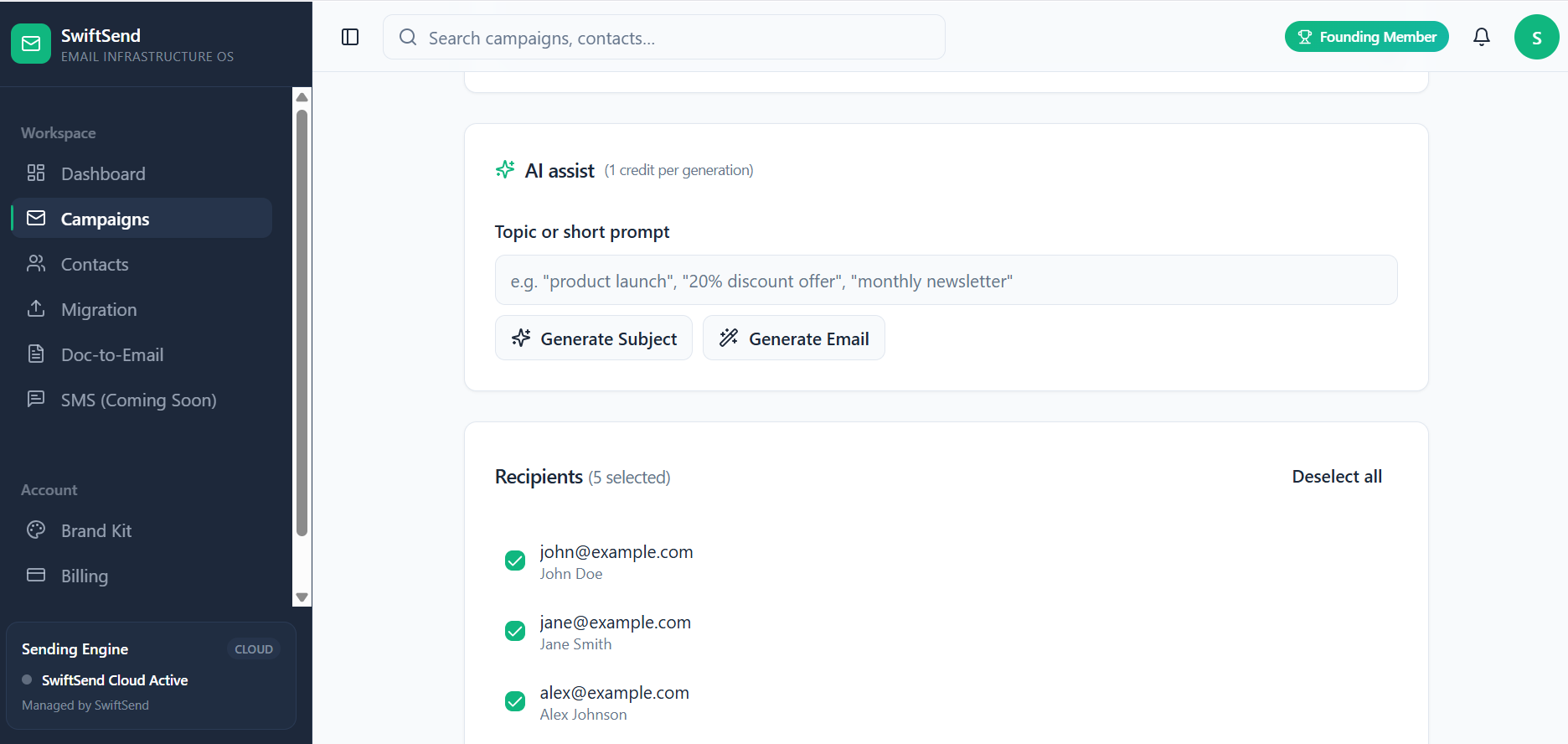This screenshot has width=1568, height=744.
Task: Click the AI assist heading
Action: click(560, 171)
